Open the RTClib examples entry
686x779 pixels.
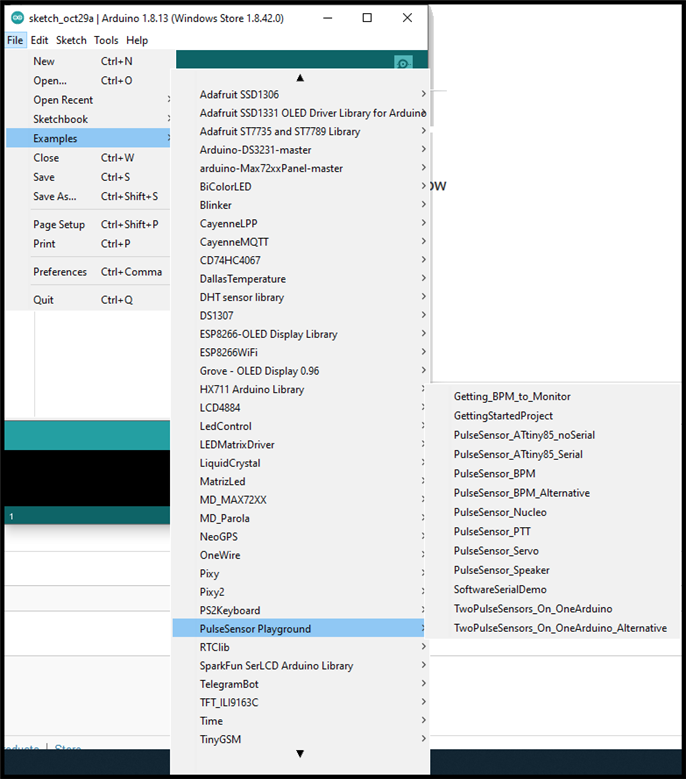pos(301,647)
